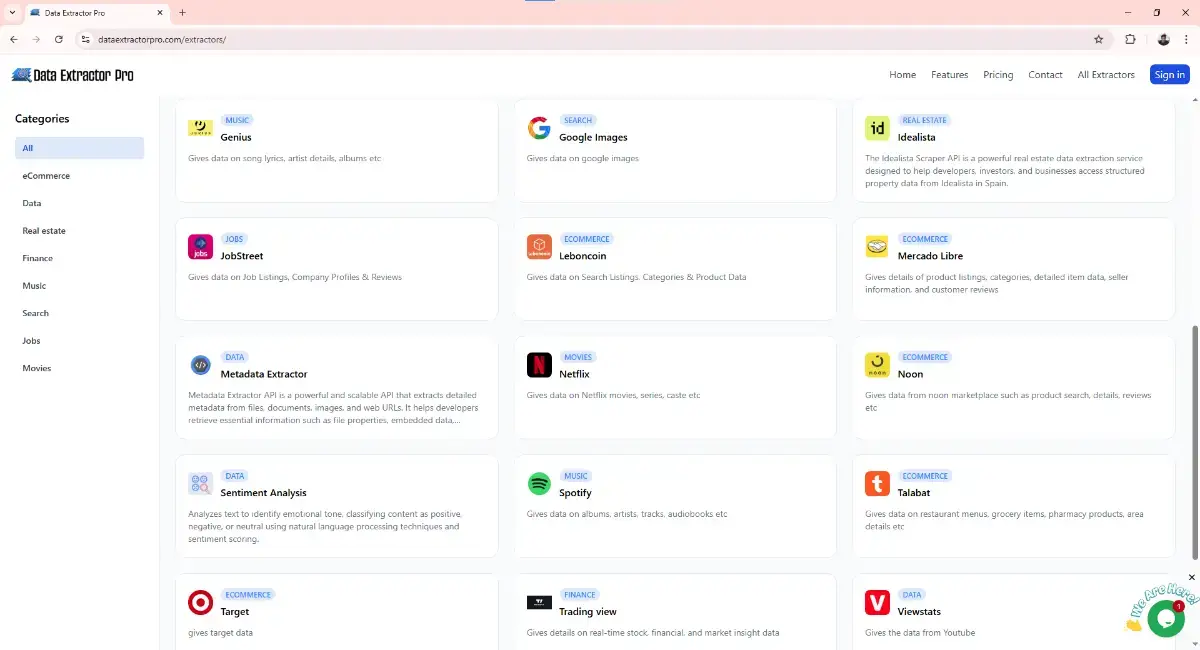Click the Viewstats logo icon

click(x=877, y=603)
